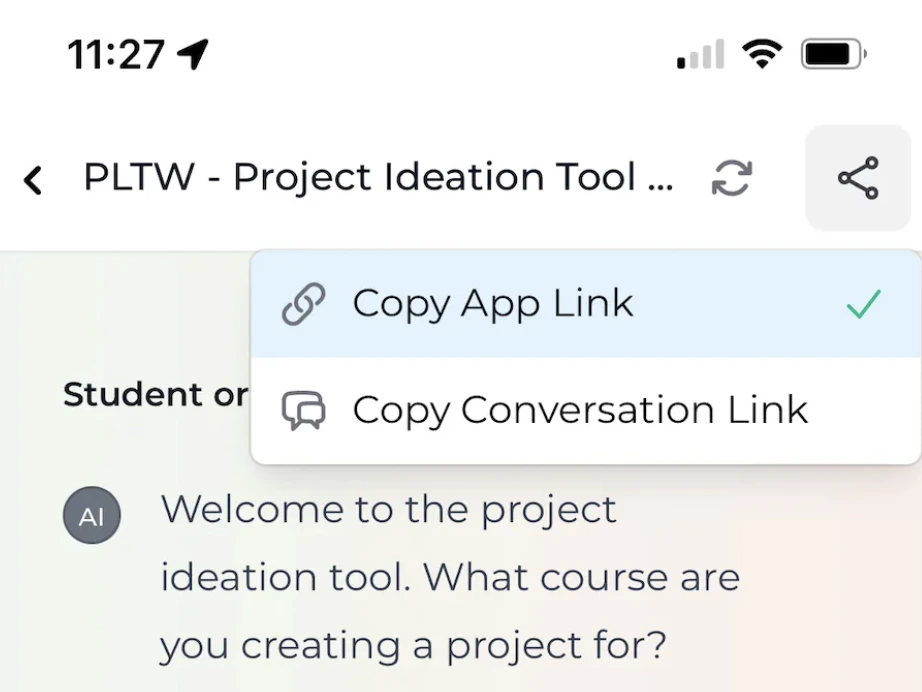Click the refresh conversation icon
Image resolution: width=922 pixels, height=692 pixels.
point(731,178)
